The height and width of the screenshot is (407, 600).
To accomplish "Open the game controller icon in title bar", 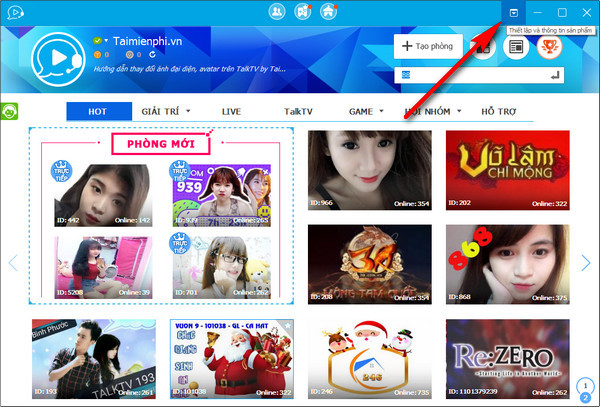I will pyautogui.click(x=302, y=12).
